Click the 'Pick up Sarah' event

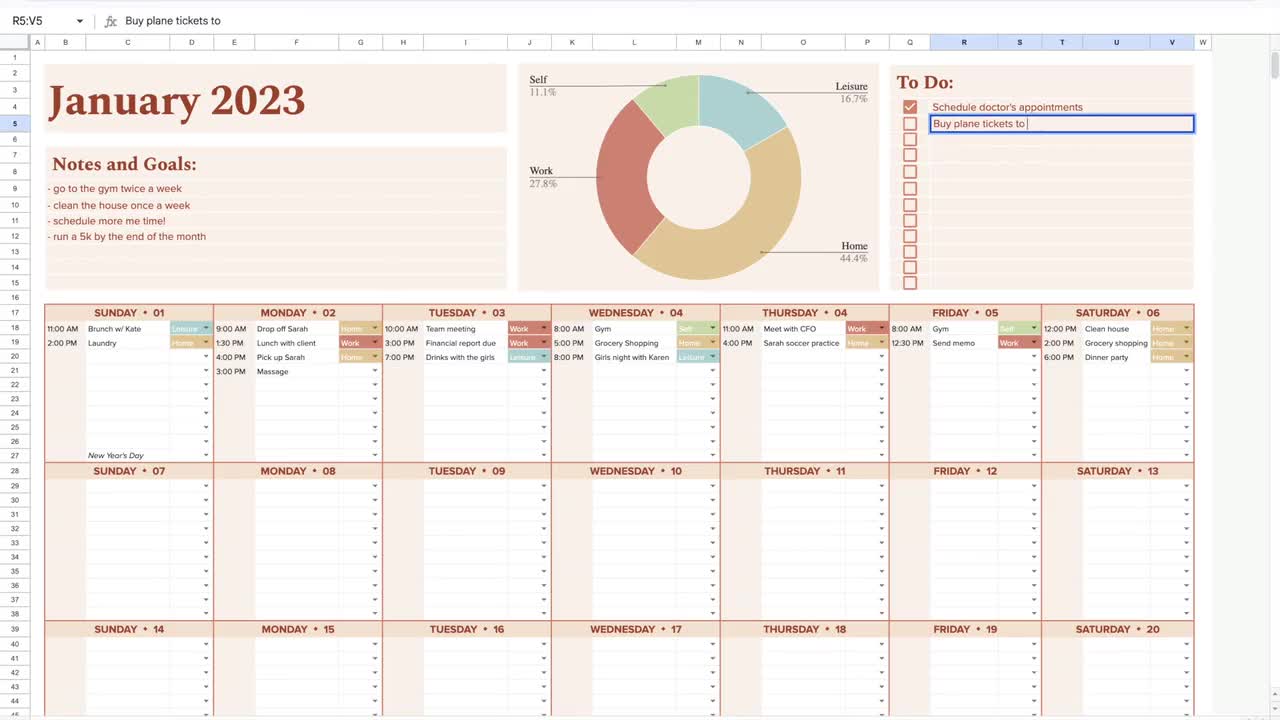pyautogui.click(x=281, y=357)
